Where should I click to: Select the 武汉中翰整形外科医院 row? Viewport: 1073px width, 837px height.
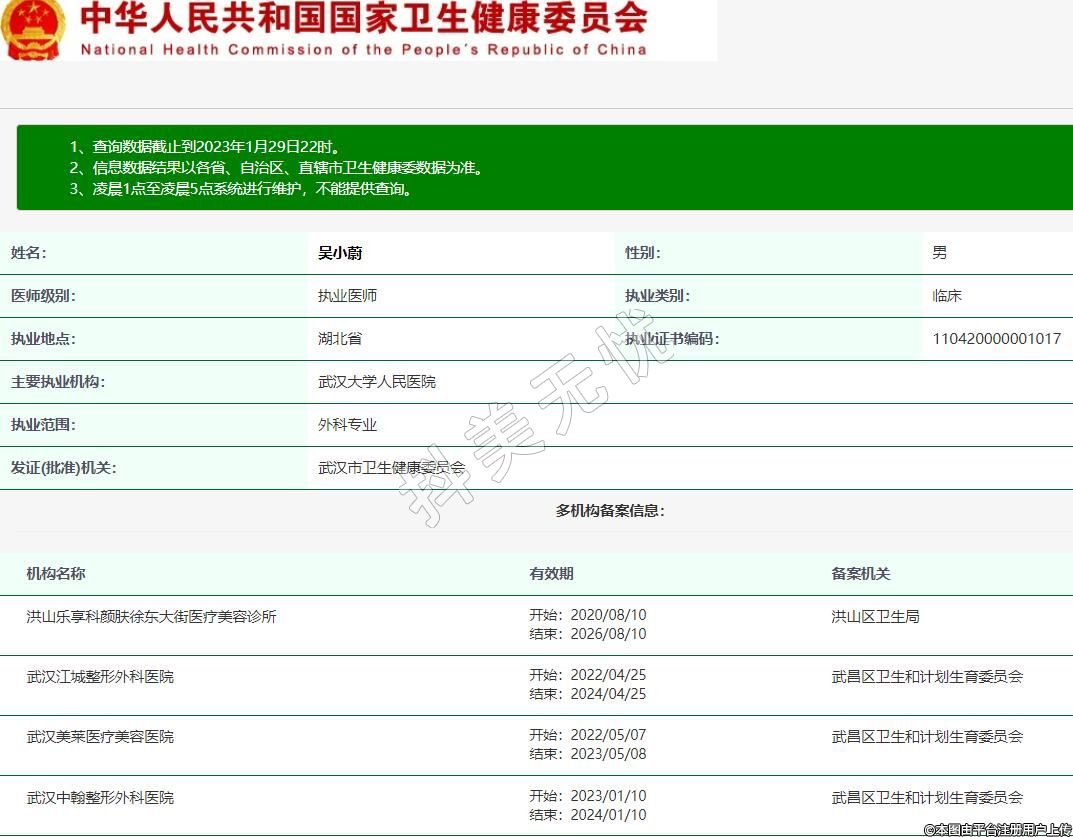pyautogui.click(x=100, y=798)
